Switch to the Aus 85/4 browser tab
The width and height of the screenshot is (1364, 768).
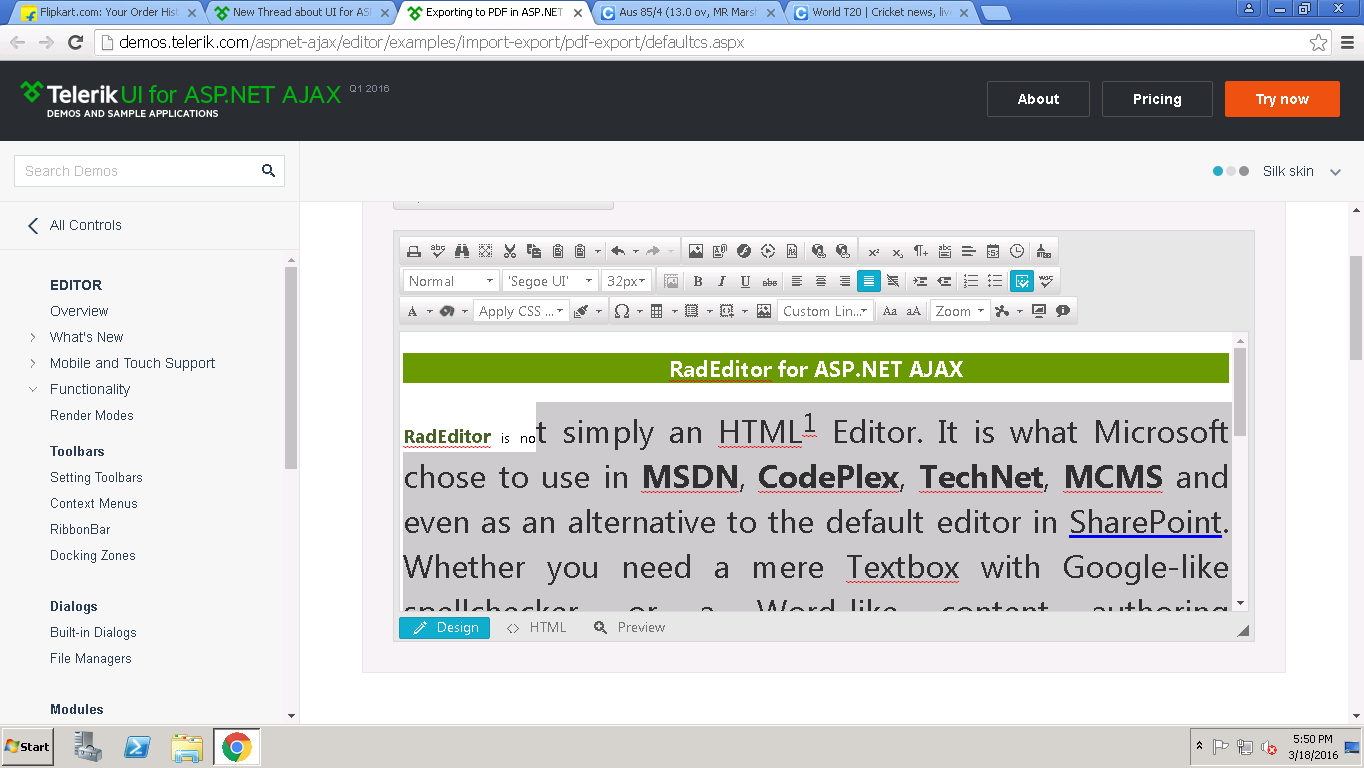[x=688, y=13]
